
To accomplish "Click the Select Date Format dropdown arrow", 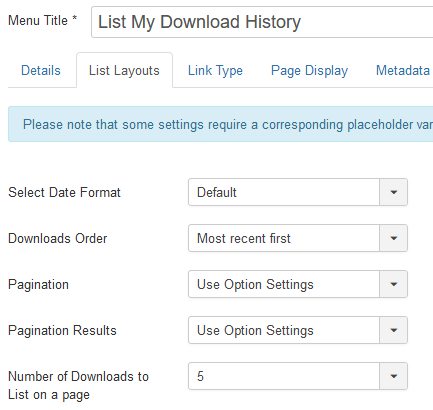I will pos(393,192).
